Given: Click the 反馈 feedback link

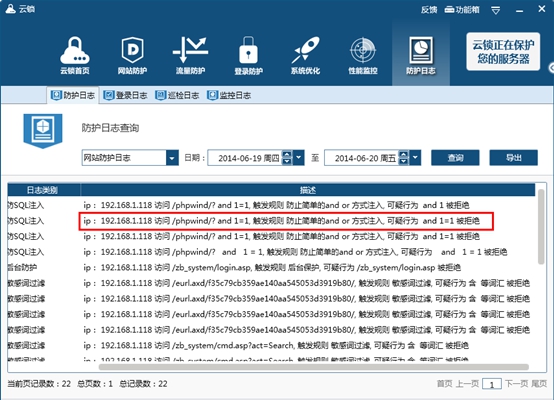Looking at the screenshot, I should click(x=429, y=10).
